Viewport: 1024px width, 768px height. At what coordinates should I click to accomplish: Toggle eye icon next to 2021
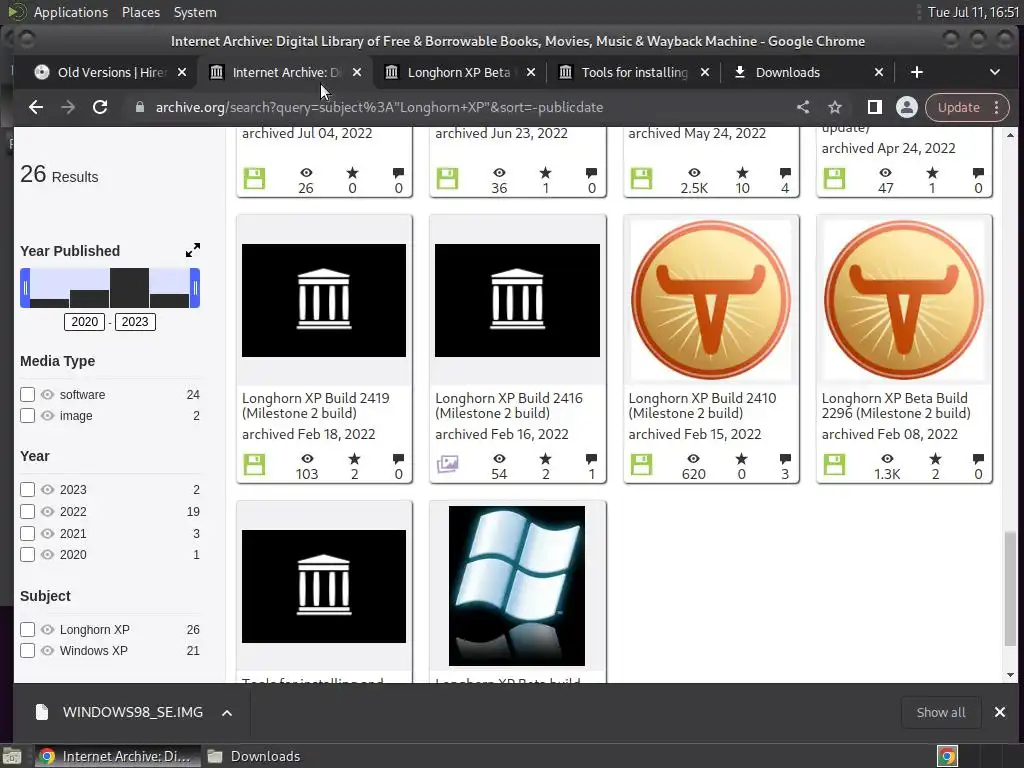click(x=47, y=533)
